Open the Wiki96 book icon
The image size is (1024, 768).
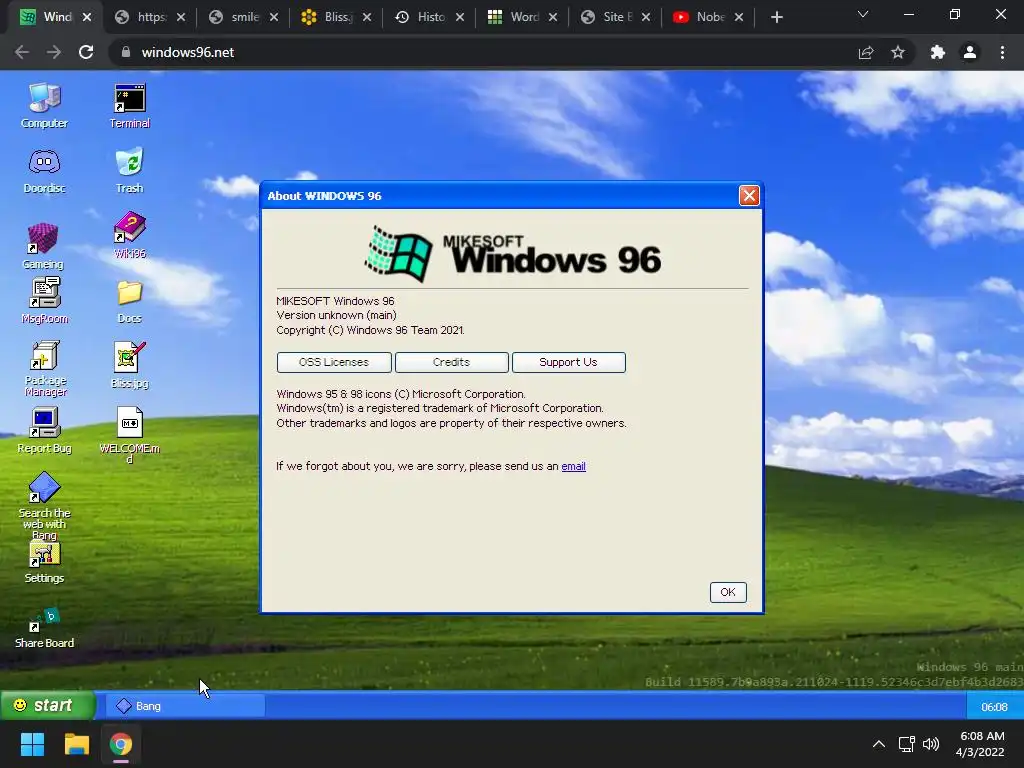click(129, 236)
